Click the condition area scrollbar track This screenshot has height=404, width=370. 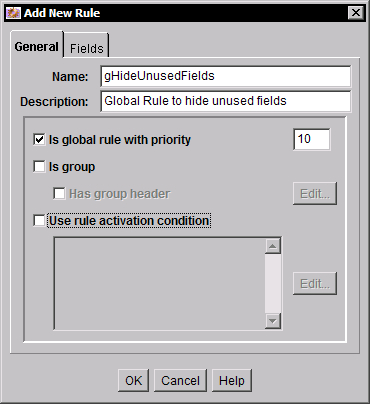coord(273,284)
